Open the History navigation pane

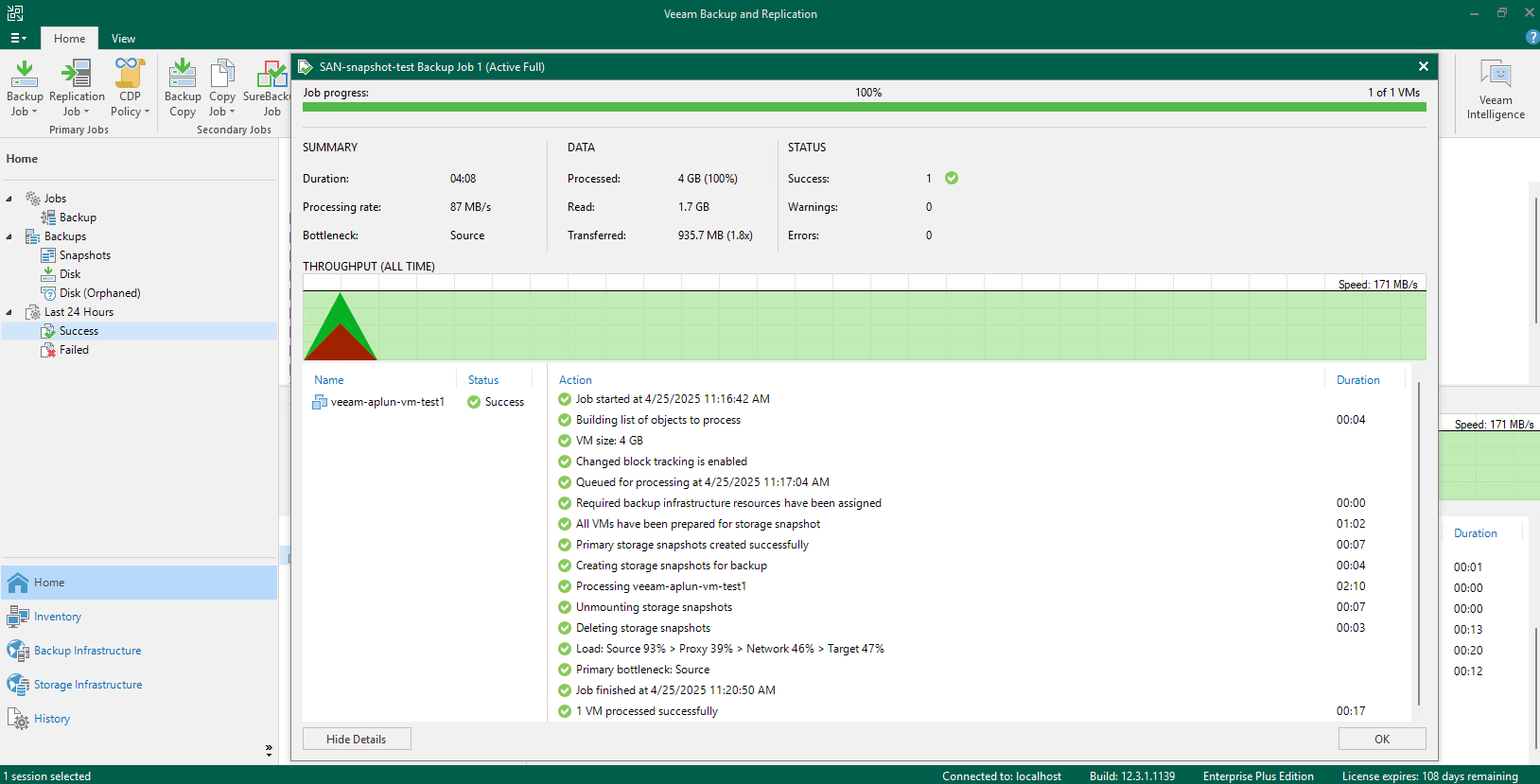[x=139, y=719]
